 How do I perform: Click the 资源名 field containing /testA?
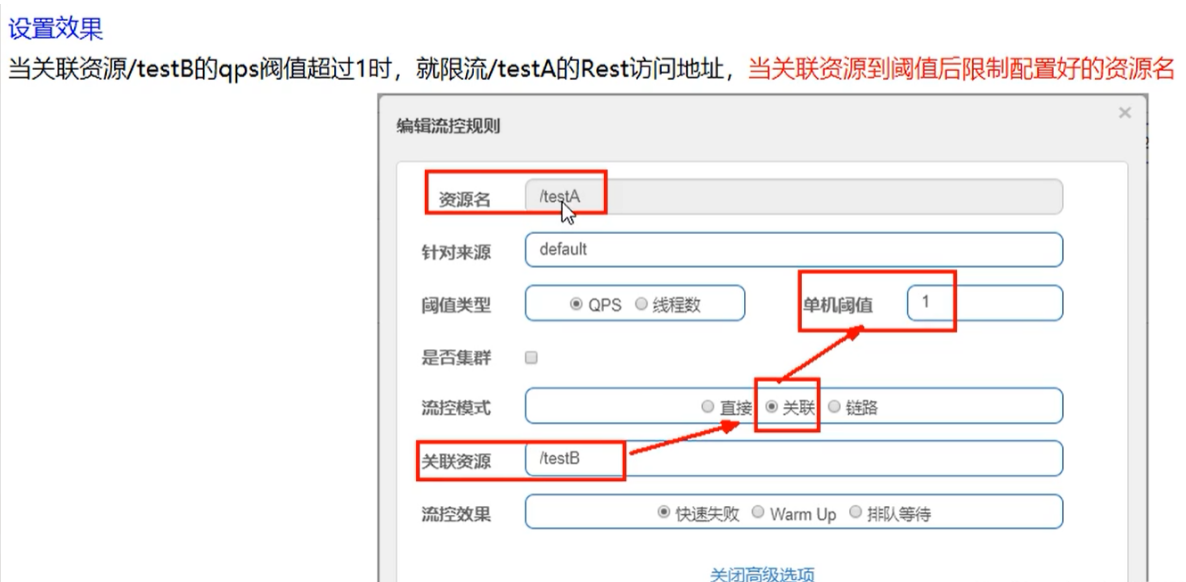coord(793,197)
